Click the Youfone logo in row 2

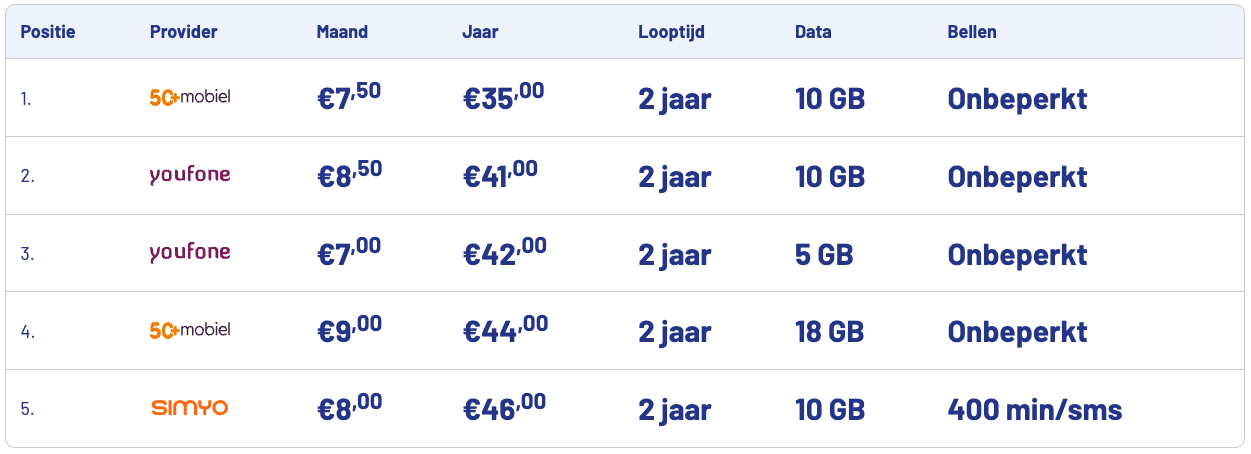(x=189, y=175)
